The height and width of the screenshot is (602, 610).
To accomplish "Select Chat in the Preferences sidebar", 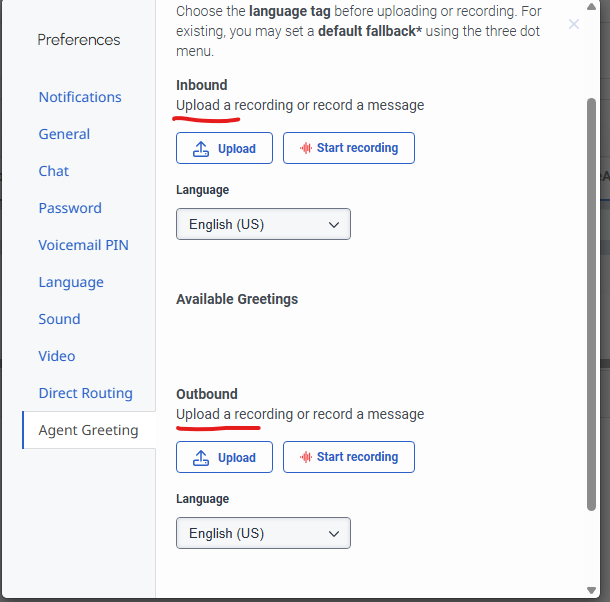I will point(54,171).
